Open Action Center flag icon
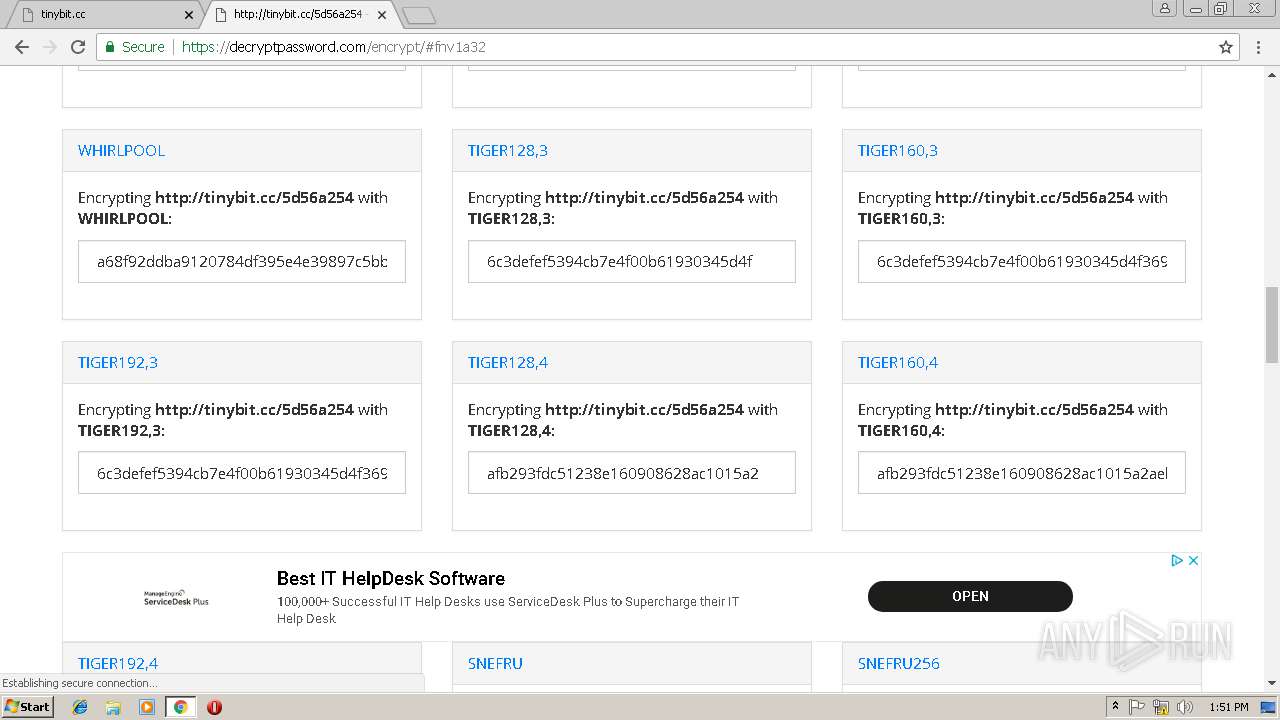 tap(1137, 707)
